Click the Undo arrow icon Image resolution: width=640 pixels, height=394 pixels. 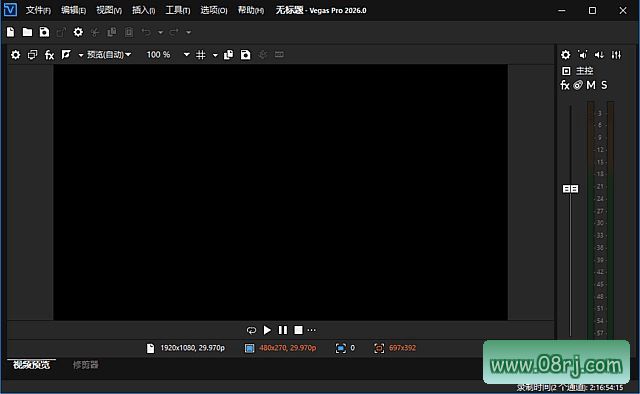coord(146,32)
